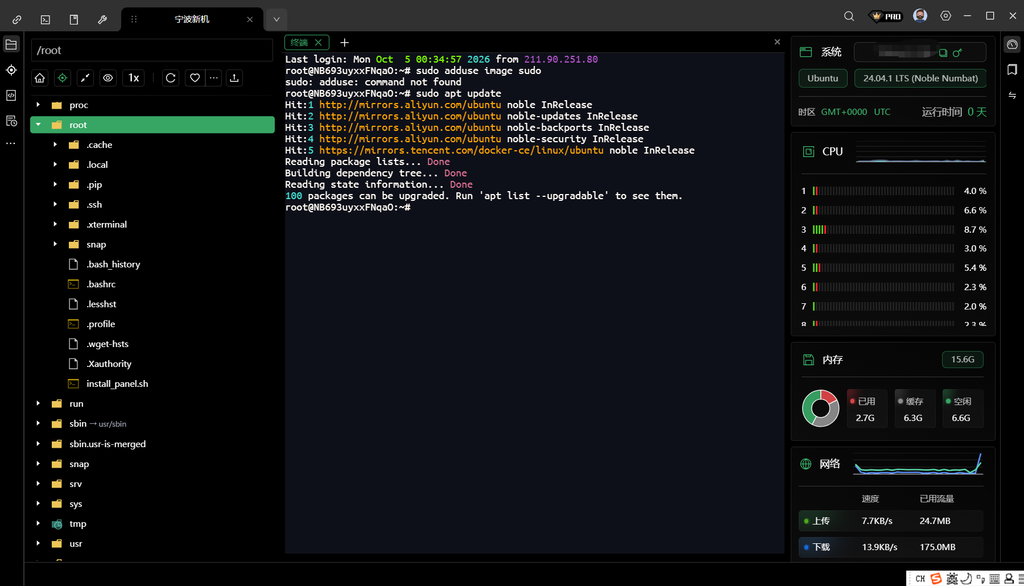Viewport: 1024px width, 586px height.
Task: Go to home directory via house icon
Action: (40, 78)
